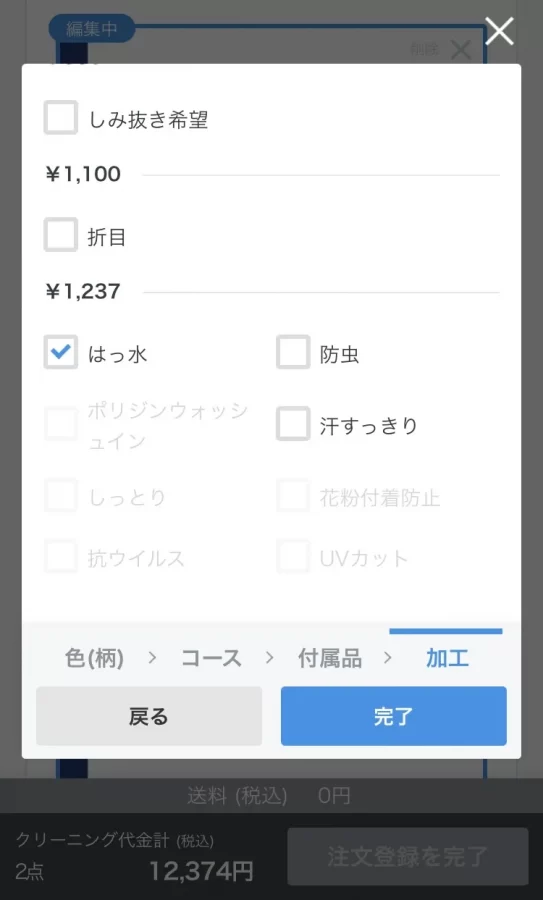This screenshot has width=543, height=900.
Task: Select the 汗すっきり checkbox
Action: tap(293, 424)
